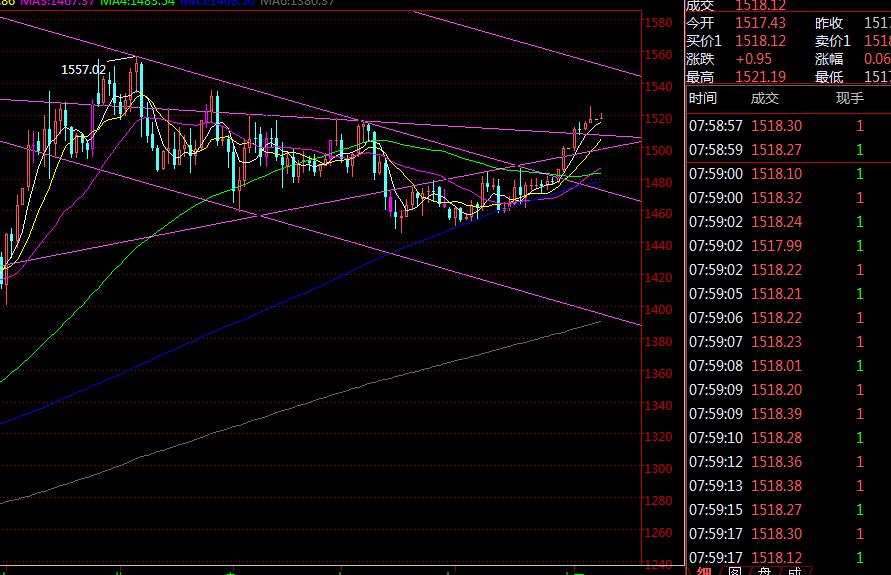Open the 成 tab
Viewport: 891px width, 575px height.
click(794, 570)
